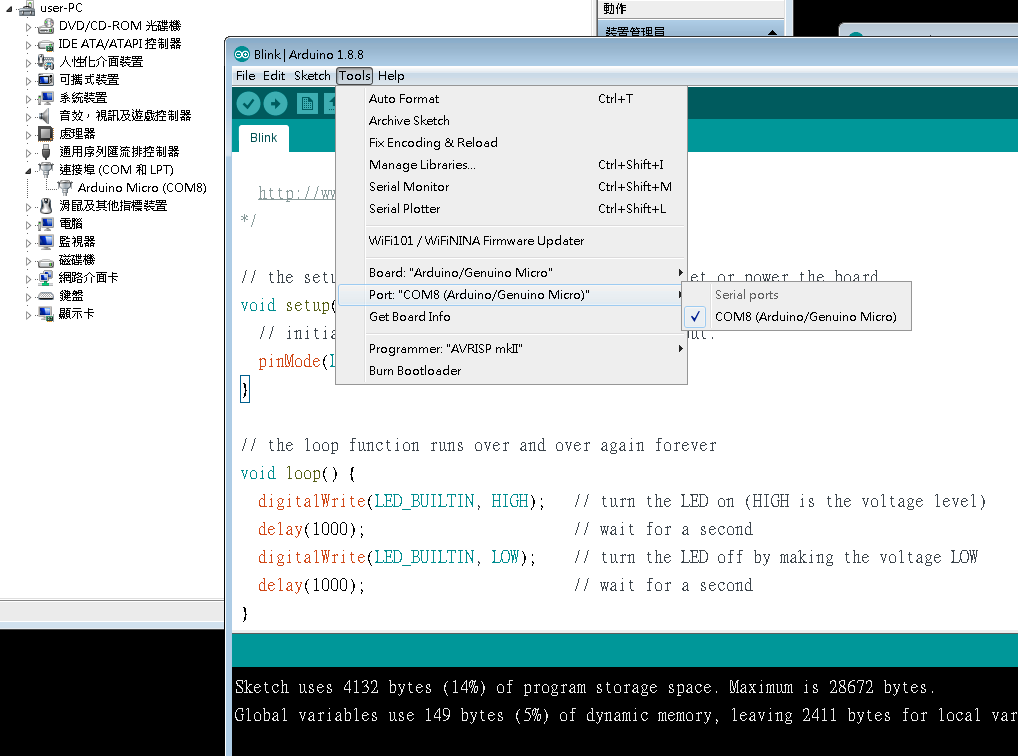
Task: Close the open Tools menu in menu bar
Action: click(354, 76)
